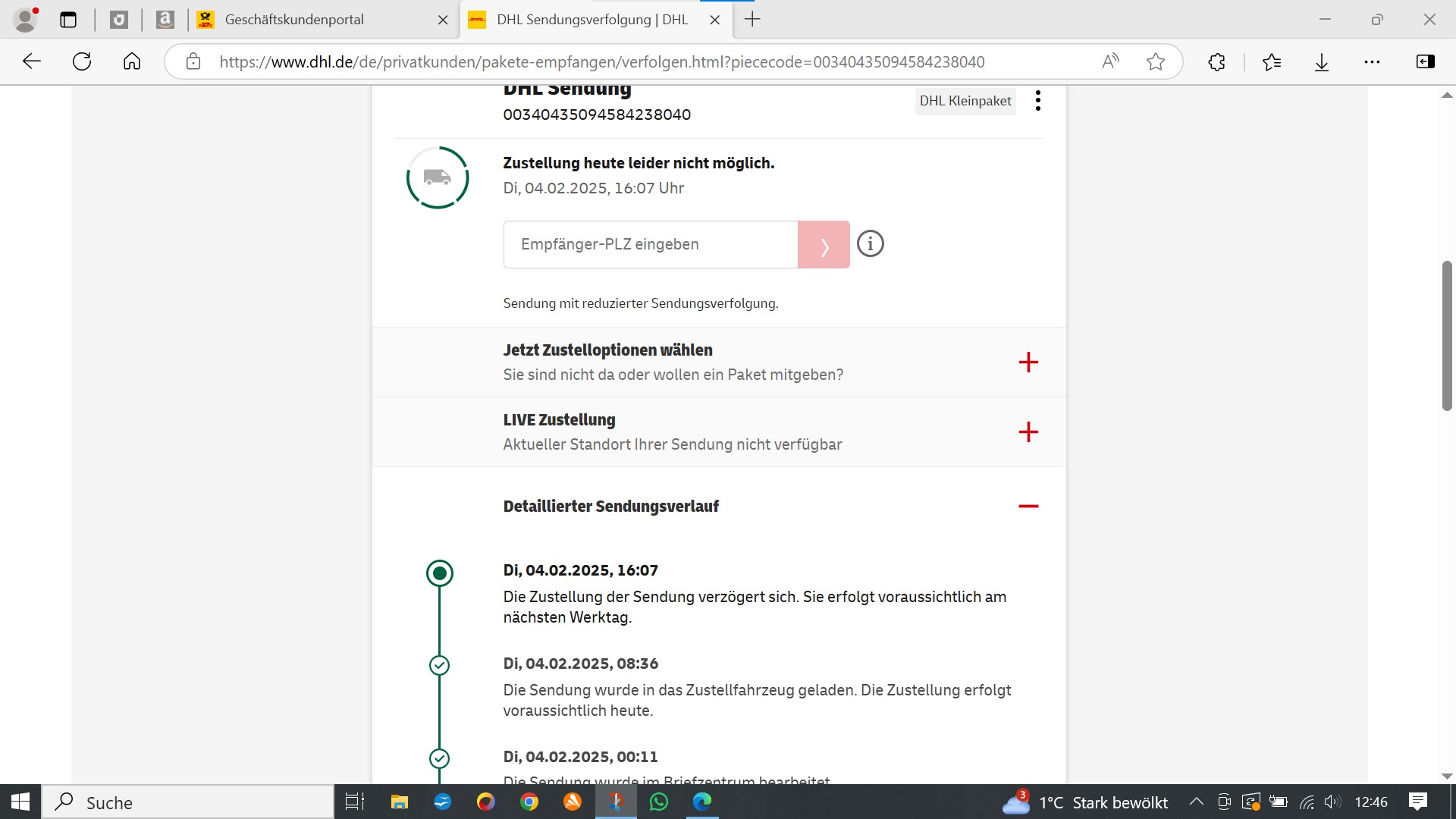The height and width of the screenshot is (819, 1456).
Task: Click the taskbar Suche search box
Action: (188, 802)
